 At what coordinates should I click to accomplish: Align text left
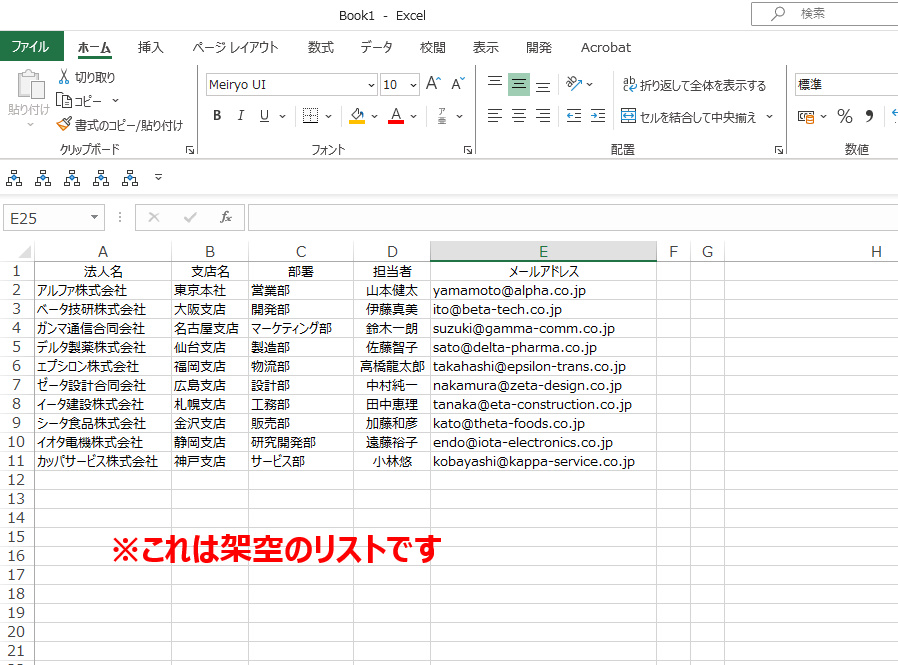tap(495, 116)
